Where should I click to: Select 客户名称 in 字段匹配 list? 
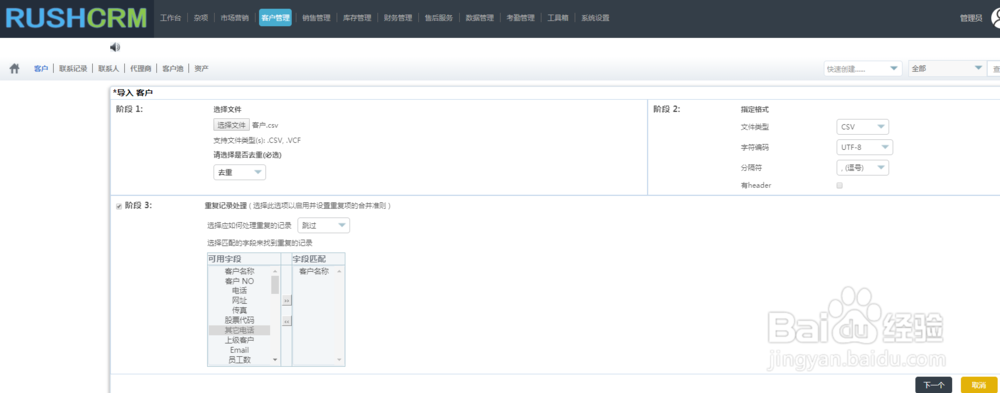point(314,271)
